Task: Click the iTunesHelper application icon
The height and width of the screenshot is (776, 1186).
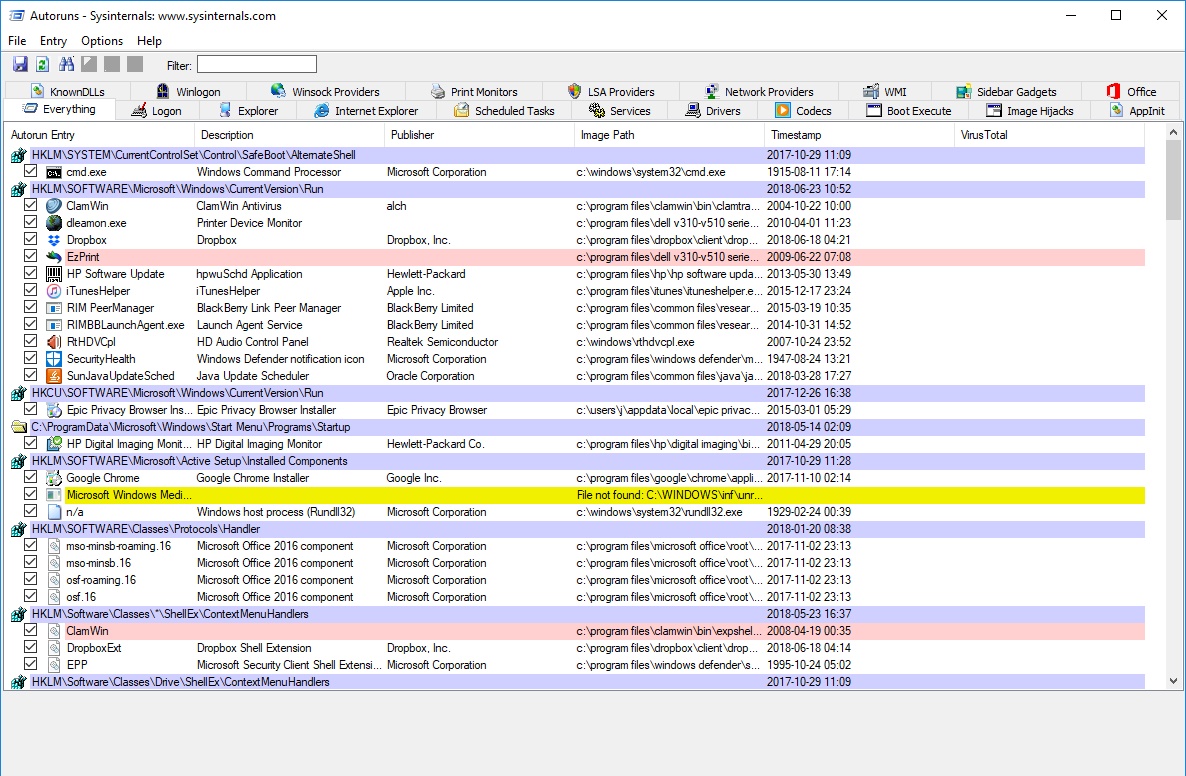Action: (x=53, y=290)
